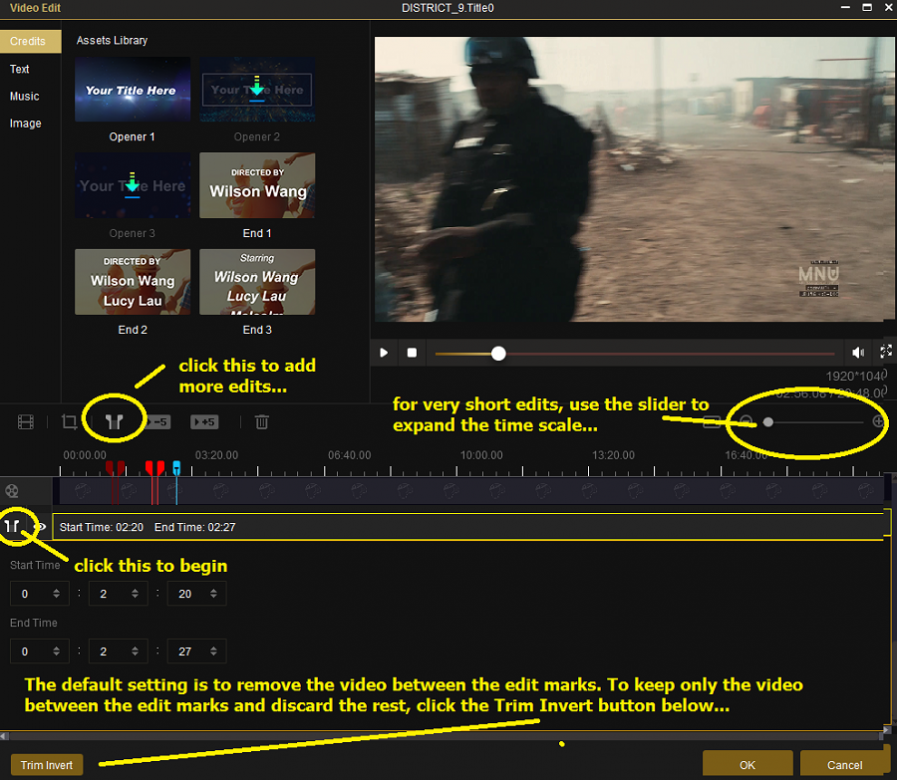Zoom out the timeline with minus icon
The image size is (897, 780).
[746, 422]
